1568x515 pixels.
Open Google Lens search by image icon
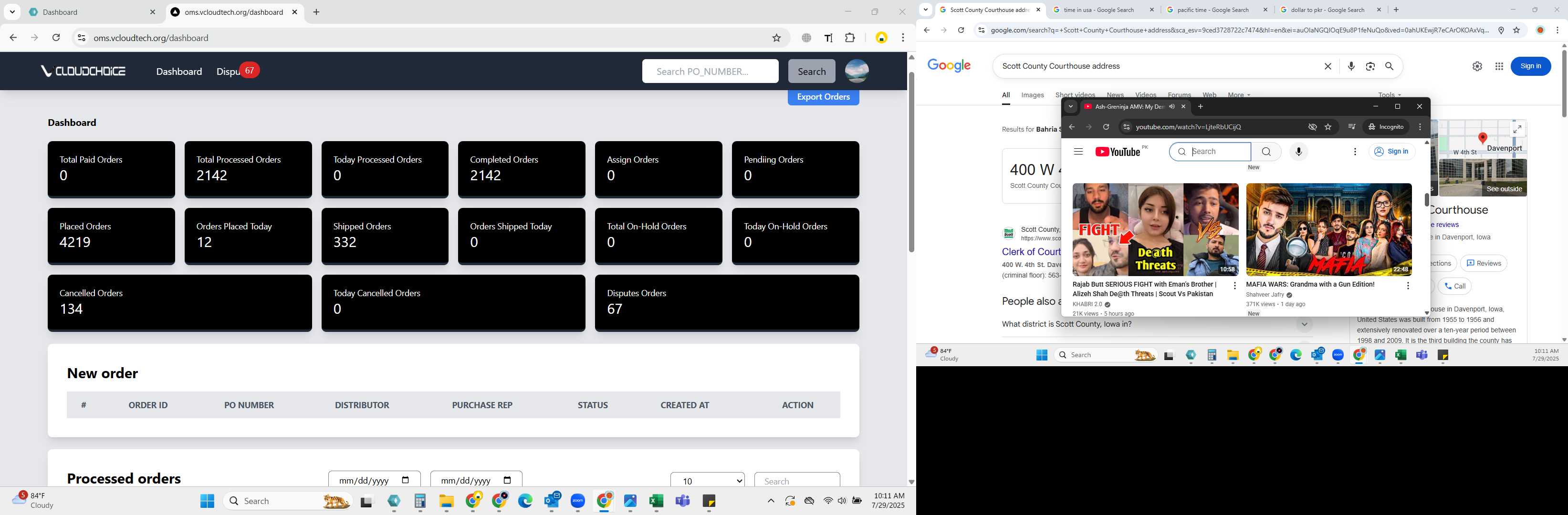coord(1370,66)
